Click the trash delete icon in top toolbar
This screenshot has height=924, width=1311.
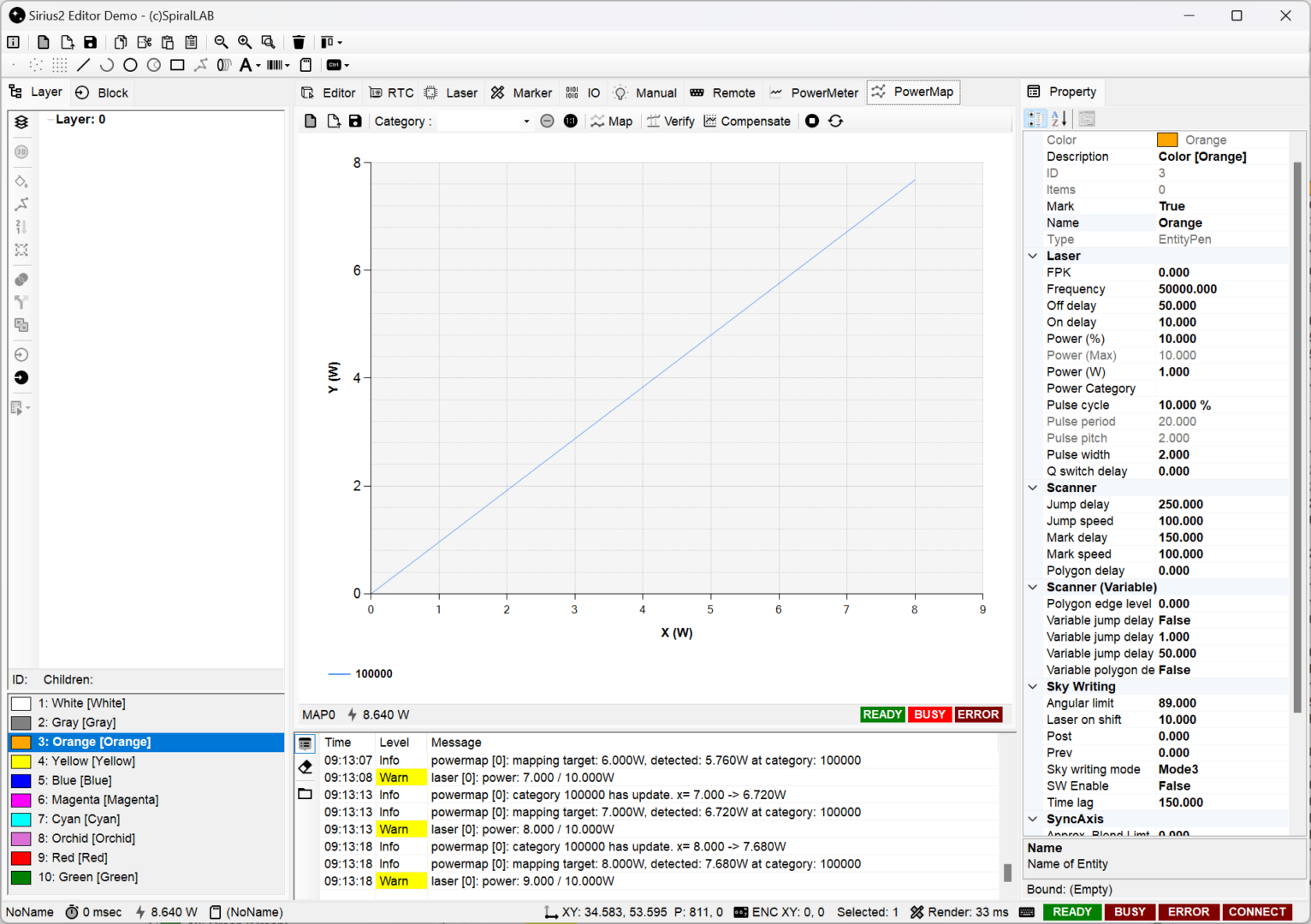tap(299, 42)
